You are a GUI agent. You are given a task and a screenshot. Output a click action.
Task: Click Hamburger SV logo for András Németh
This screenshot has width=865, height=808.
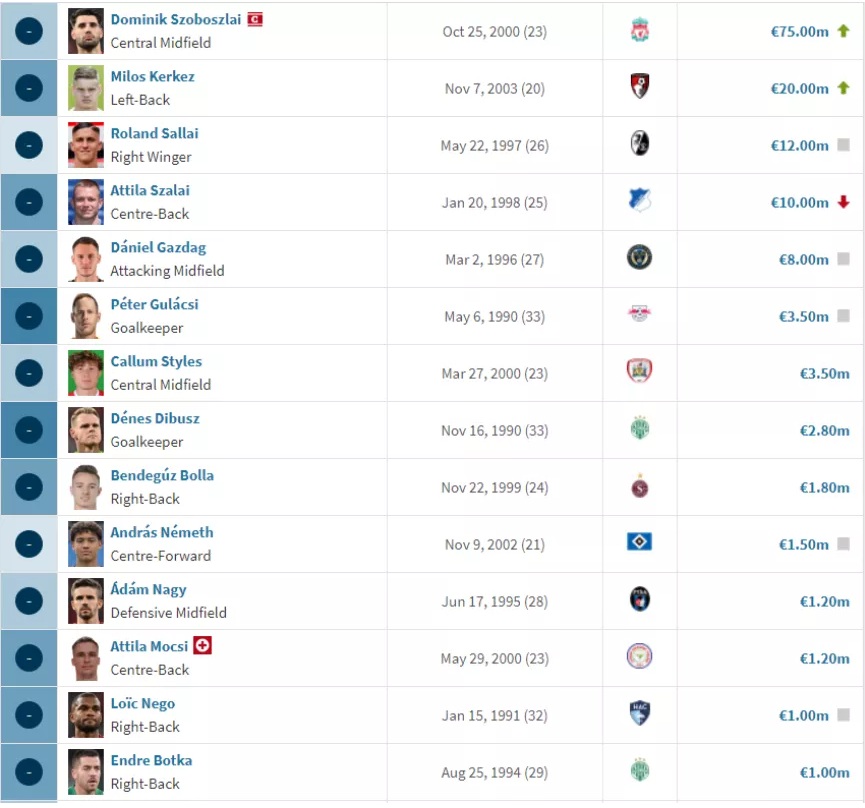click(x=639, y=542)
